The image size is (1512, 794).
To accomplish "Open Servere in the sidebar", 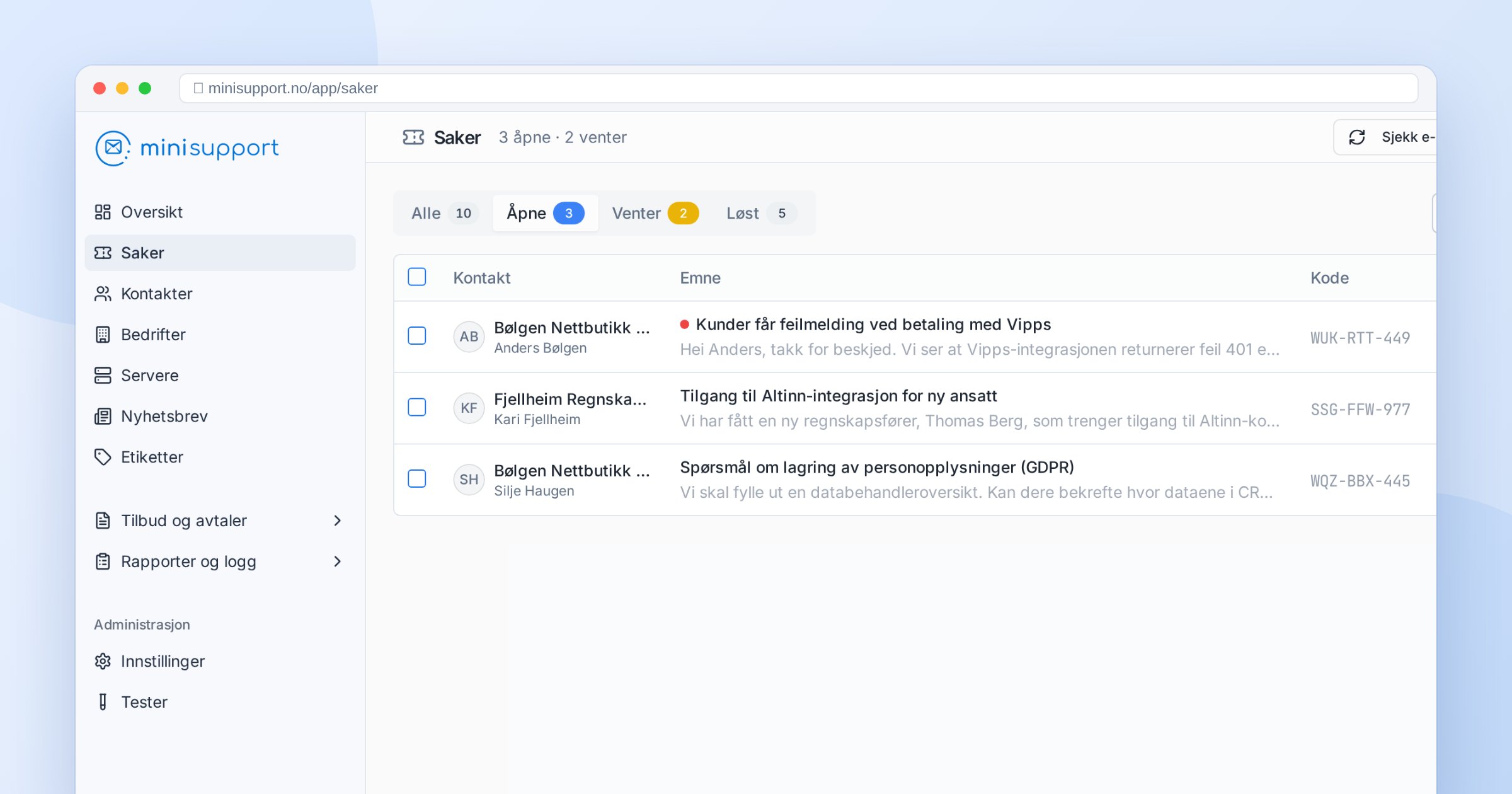I will (220, 376).
